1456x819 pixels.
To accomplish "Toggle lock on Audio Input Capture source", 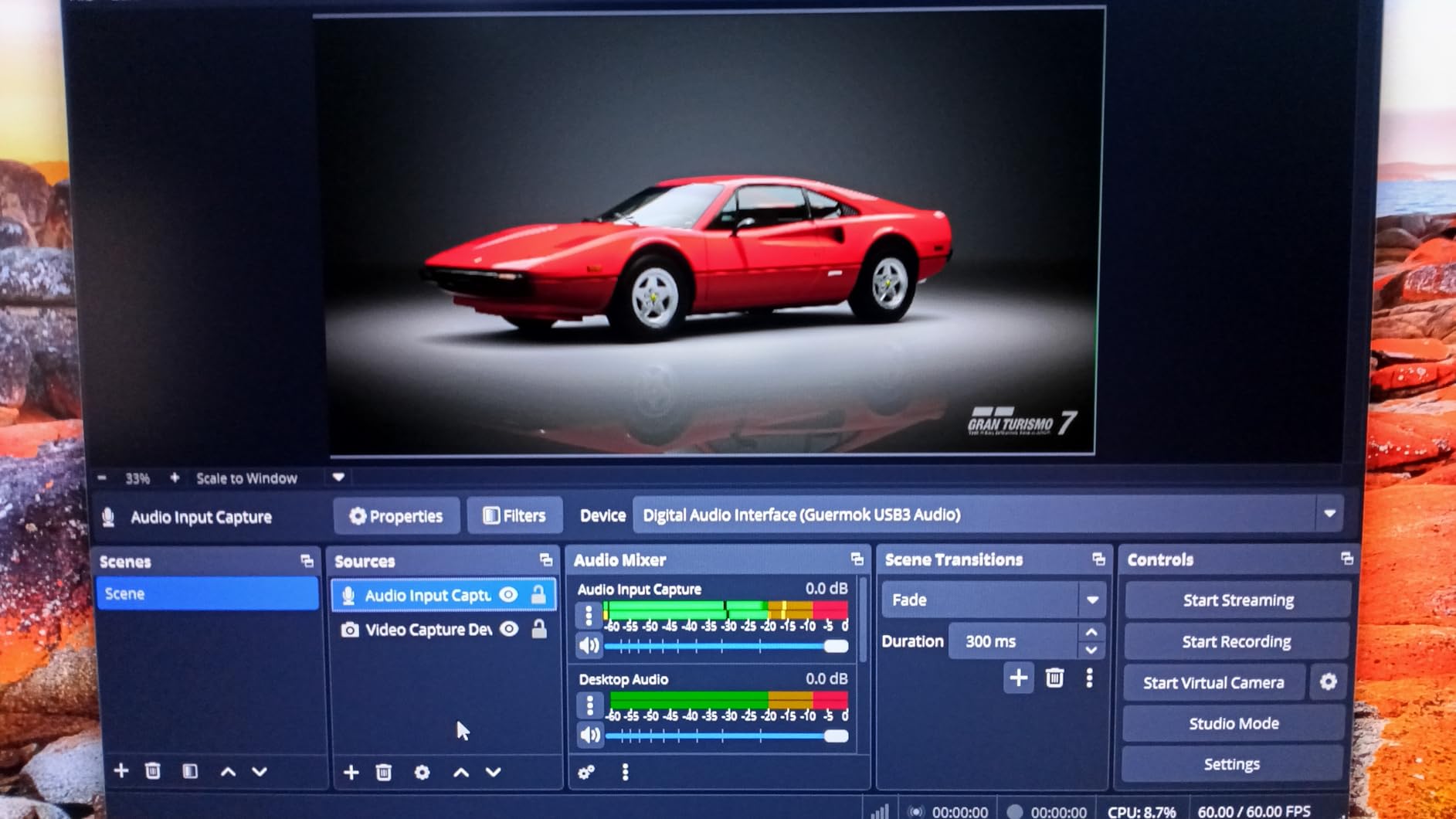I will [x=538, y=594].
